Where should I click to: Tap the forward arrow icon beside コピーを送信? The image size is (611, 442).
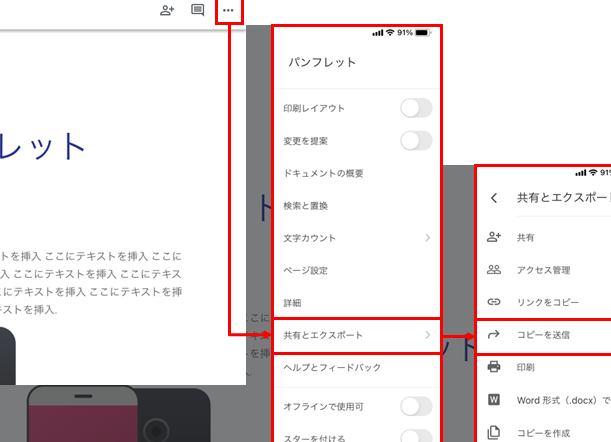pyautogui.click(x=494, y=334)
